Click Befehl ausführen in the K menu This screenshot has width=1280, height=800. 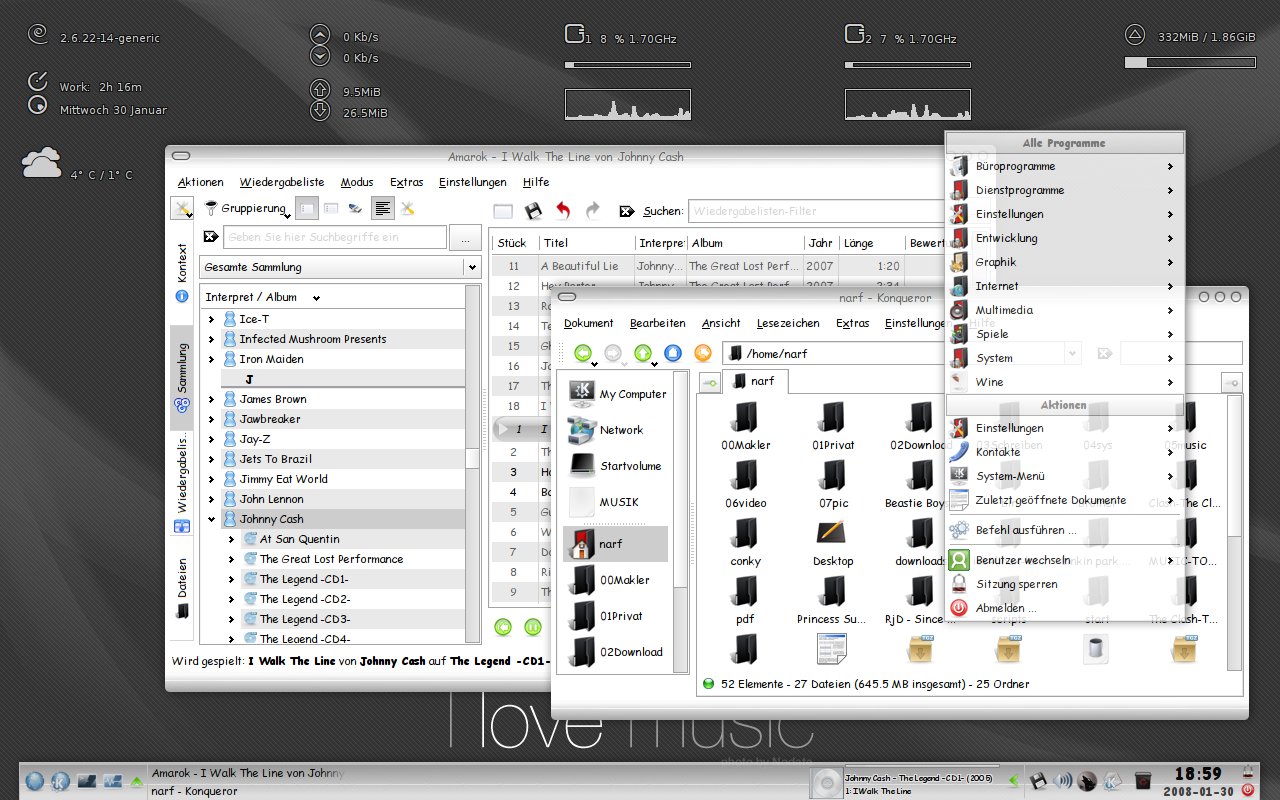(1064, 530)
